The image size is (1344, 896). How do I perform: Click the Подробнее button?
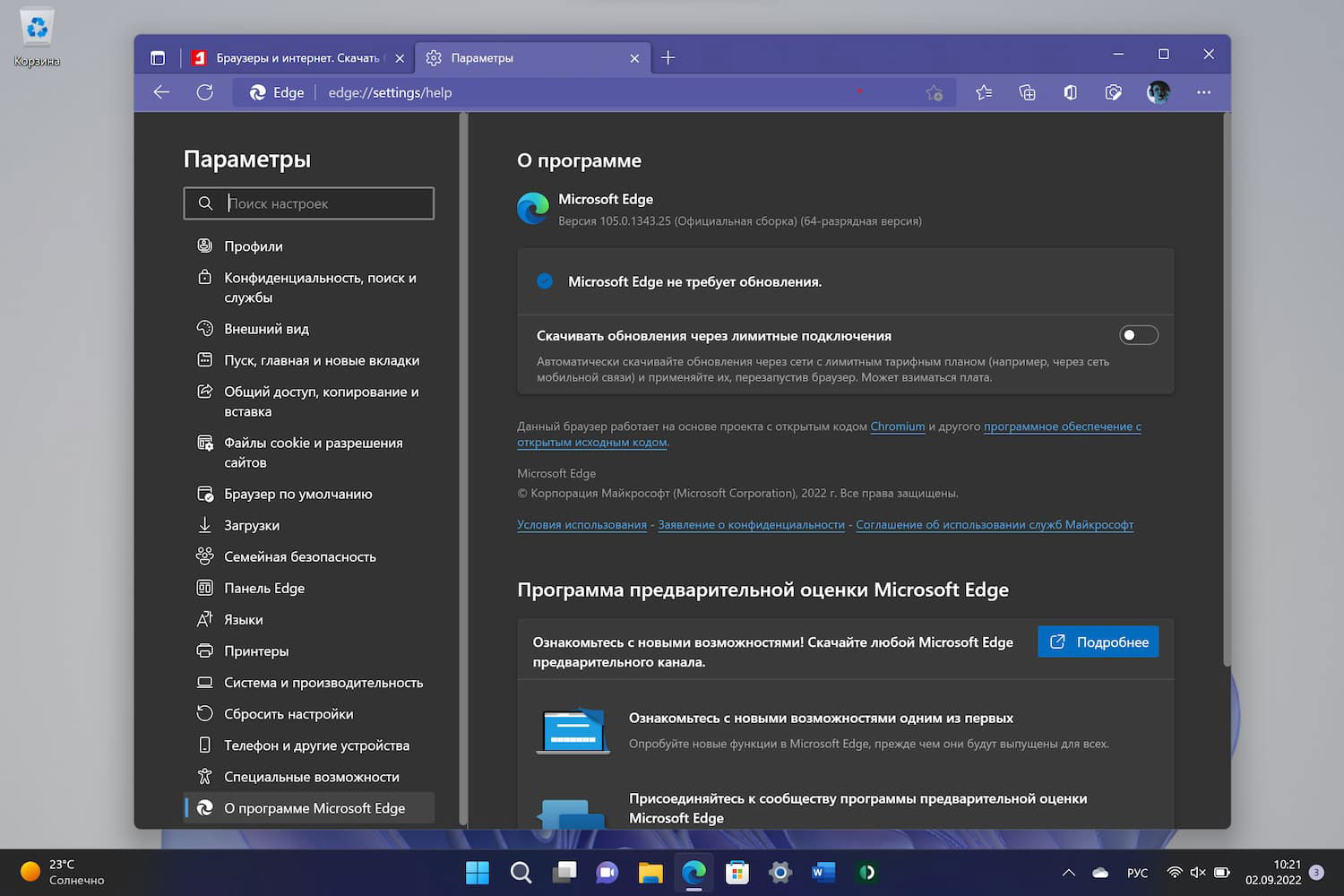pyautogui.click(x=1098, y=642)
